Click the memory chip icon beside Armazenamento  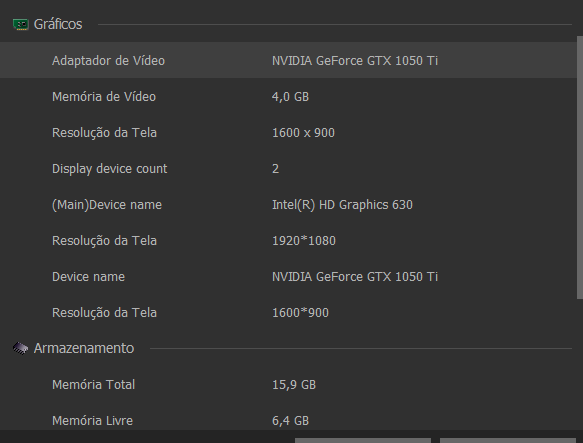(20, 349)
